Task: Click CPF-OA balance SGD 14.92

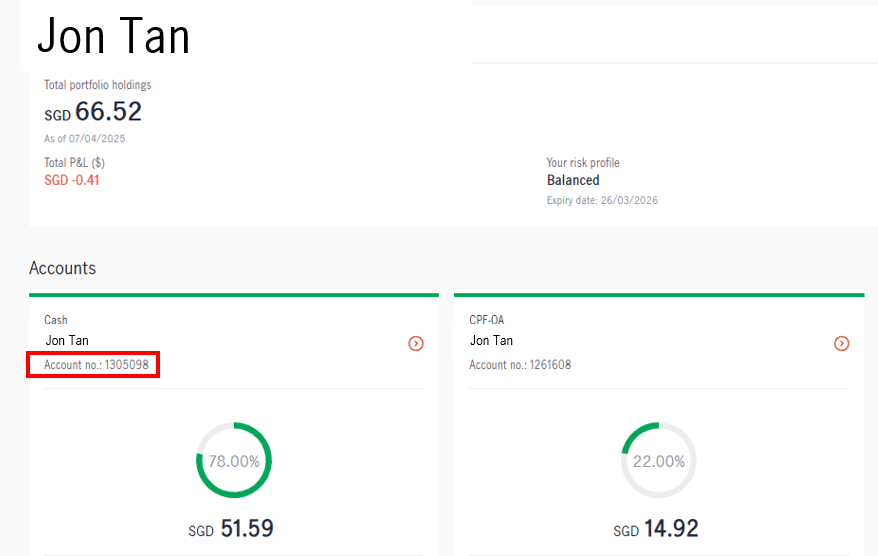Action: click(x=656, y=529)
